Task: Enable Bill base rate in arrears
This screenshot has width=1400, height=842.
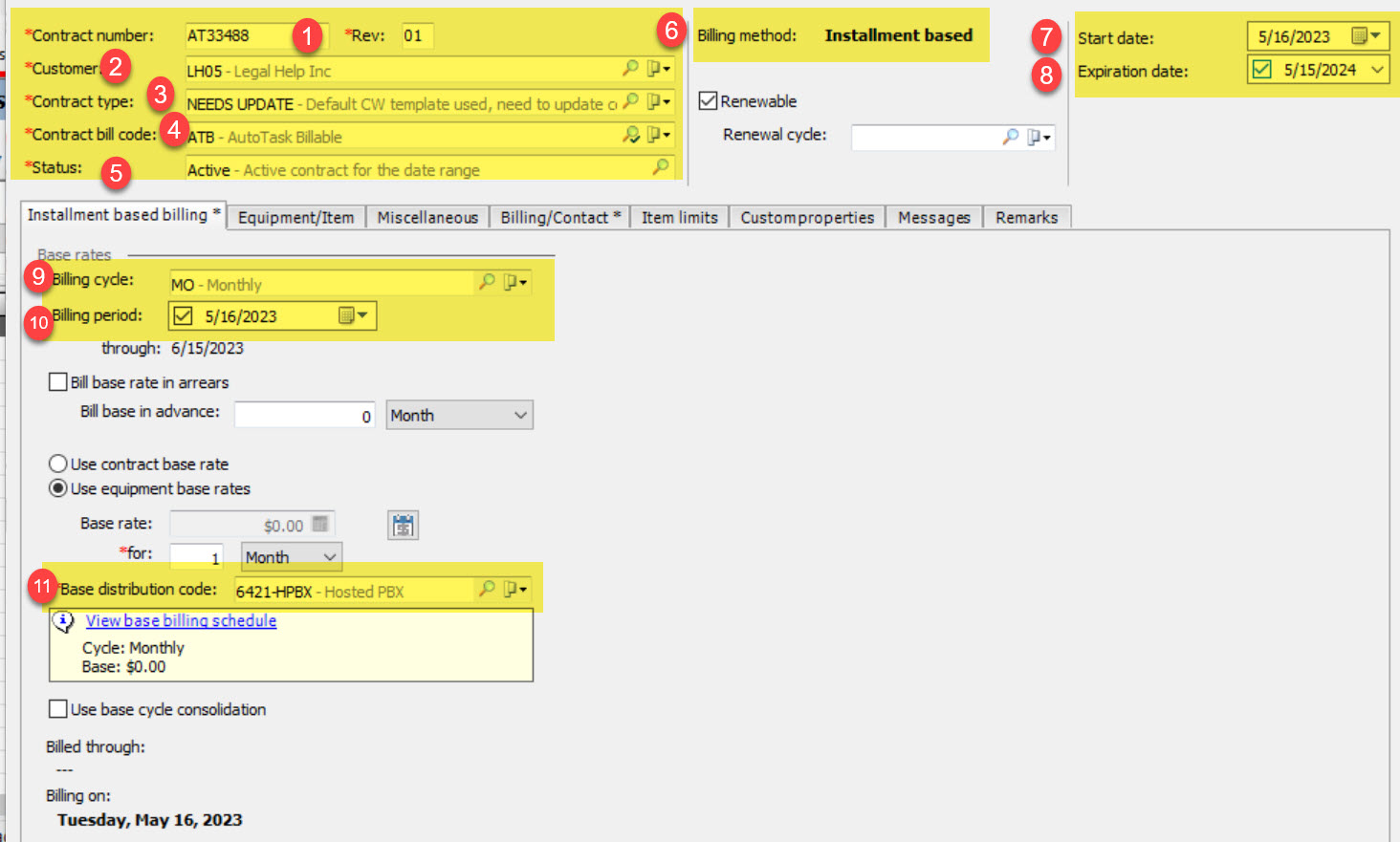Action: click(x=58, y=382)
